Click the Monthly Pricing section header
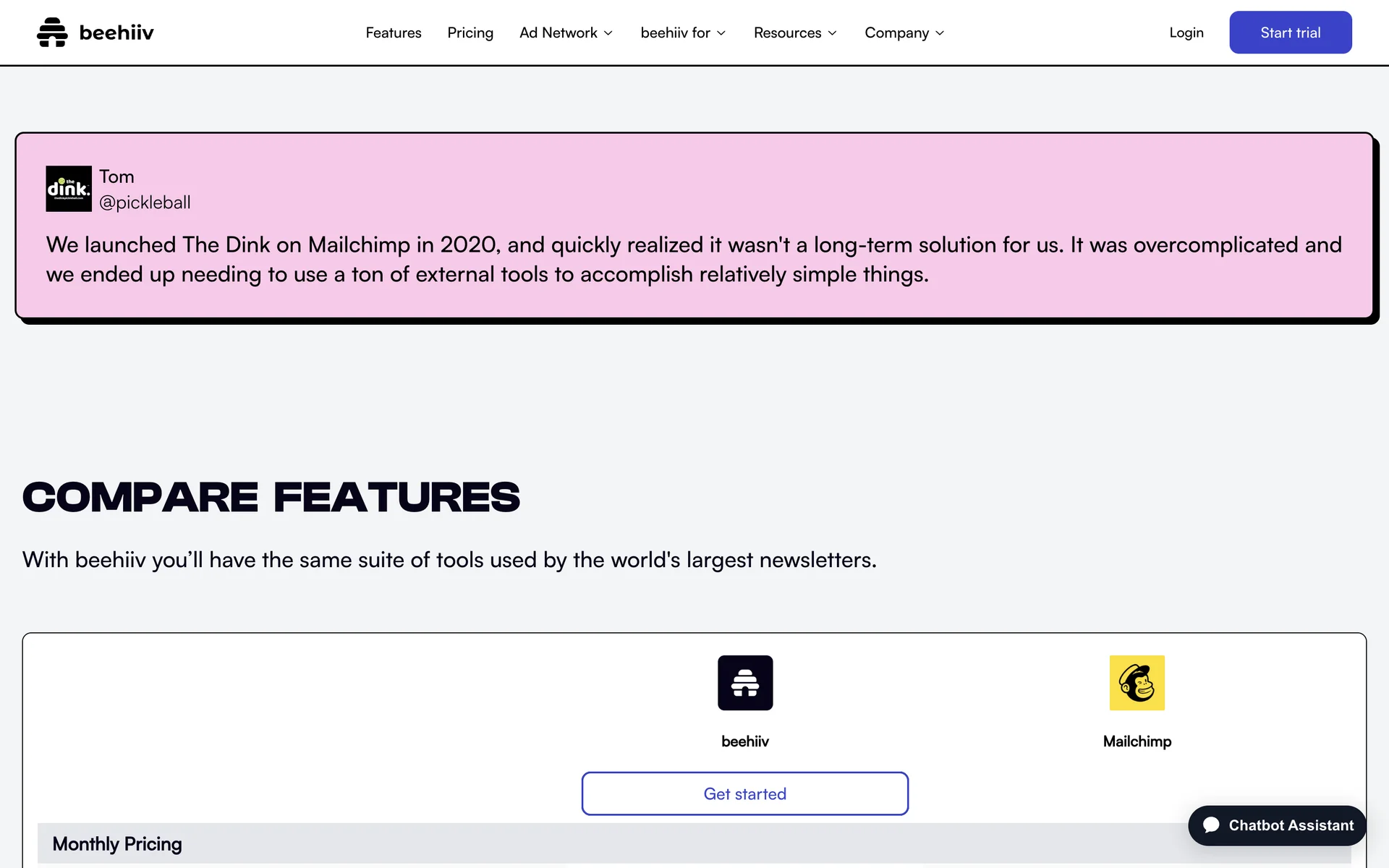This screenshot has width=1389, height=868. pyautogui.click(x=117, y=844)
